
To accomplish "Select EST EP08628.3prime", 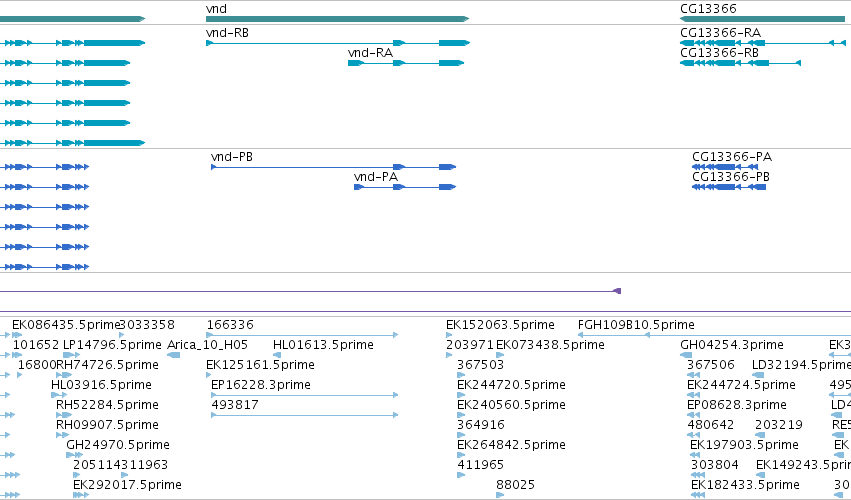I will pos(736,405).
